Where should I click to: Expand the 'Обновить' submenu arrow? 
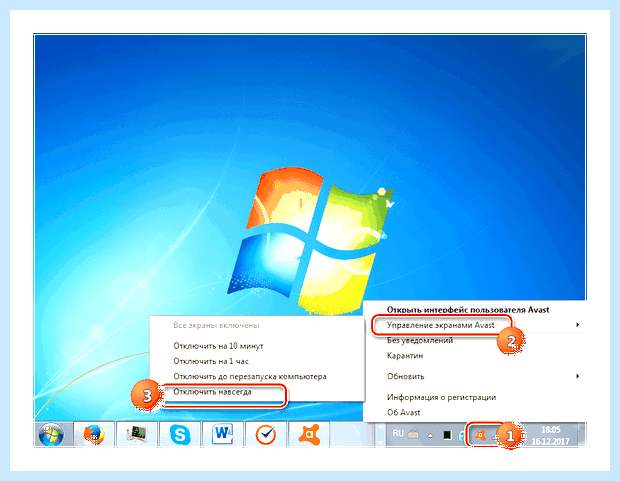pos(578,376)
